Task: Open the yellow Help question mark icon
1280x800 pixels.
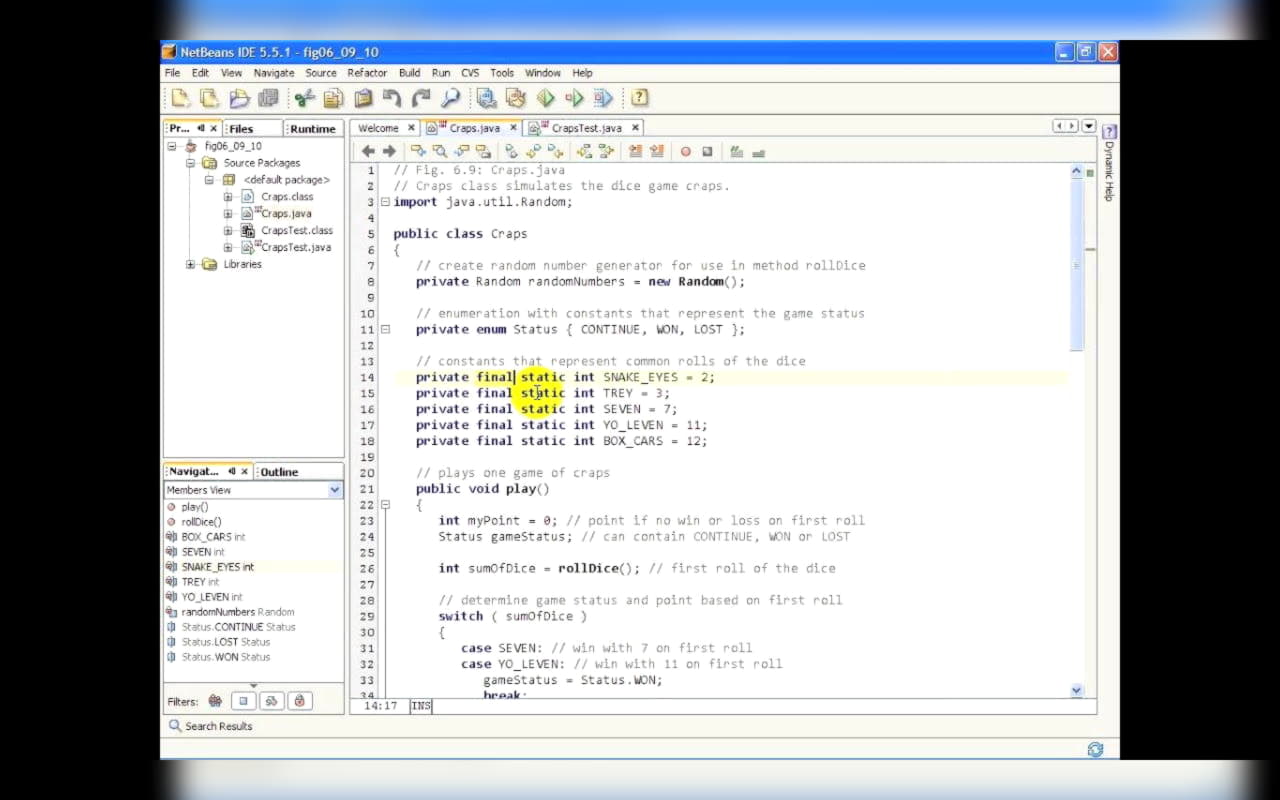Action: 640,98
